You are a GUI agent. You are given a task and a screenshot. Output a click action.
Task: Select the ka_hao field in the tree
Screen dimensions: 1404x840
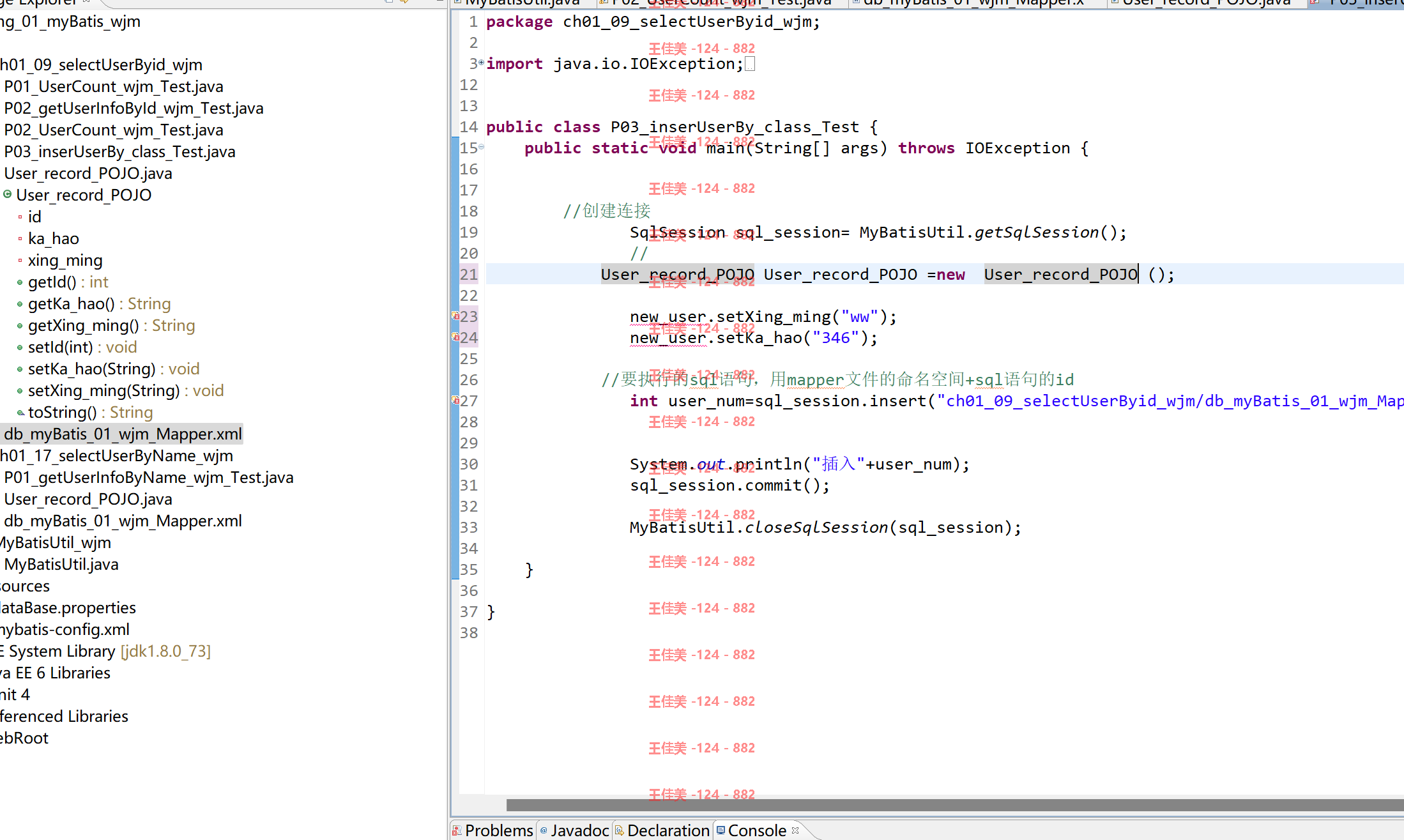(x=54, y=238)
